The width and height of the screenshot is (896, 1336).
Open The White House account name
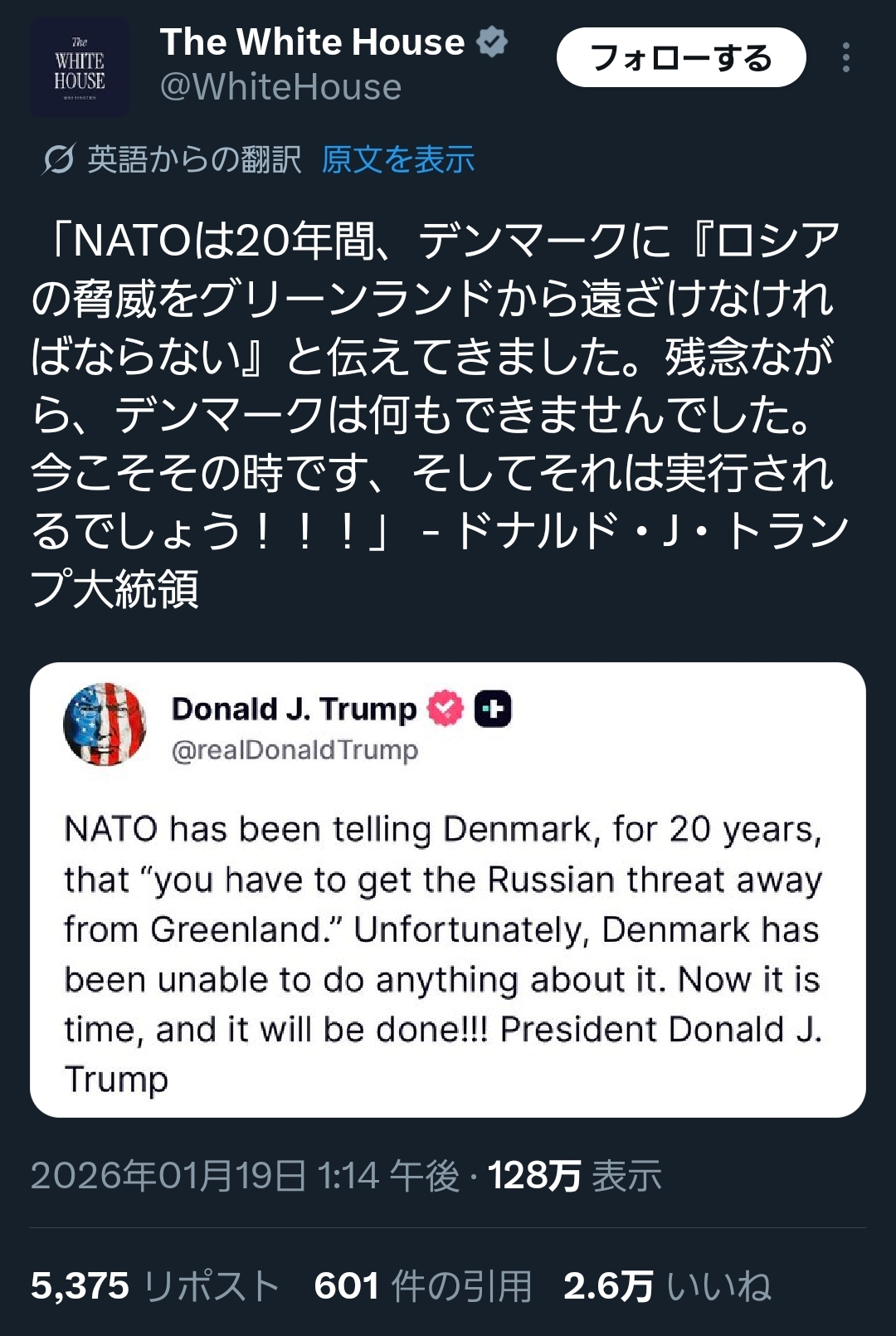pos(312,41)
